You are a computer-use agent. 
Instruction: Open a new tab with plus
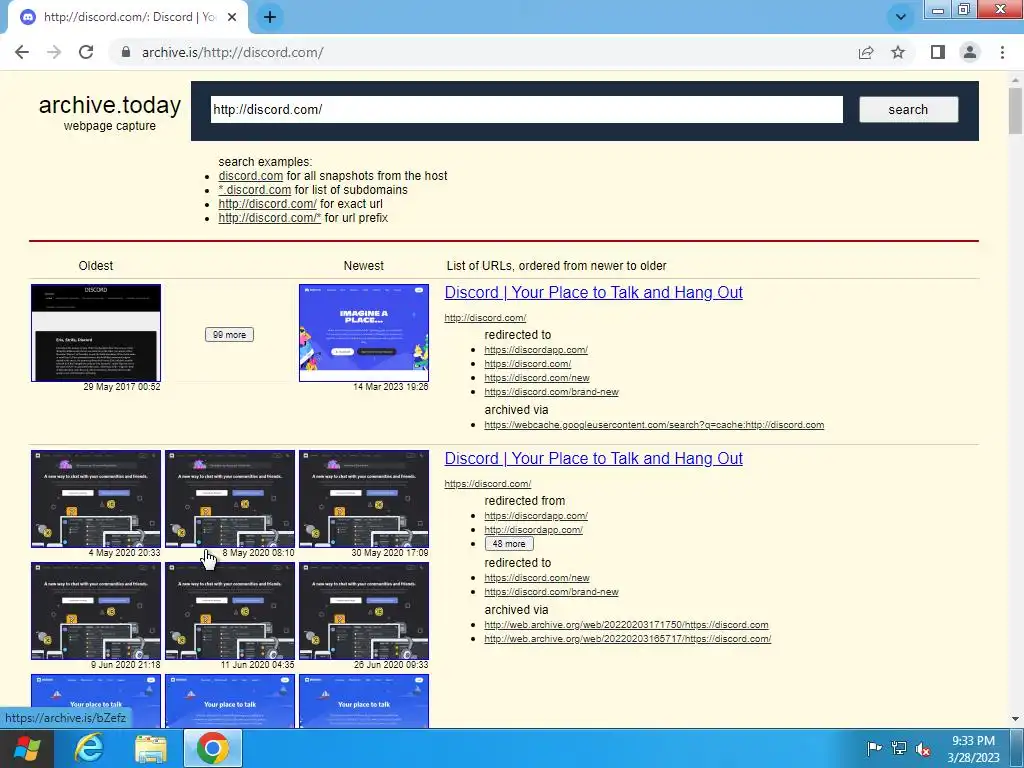[x=270, y=17]
